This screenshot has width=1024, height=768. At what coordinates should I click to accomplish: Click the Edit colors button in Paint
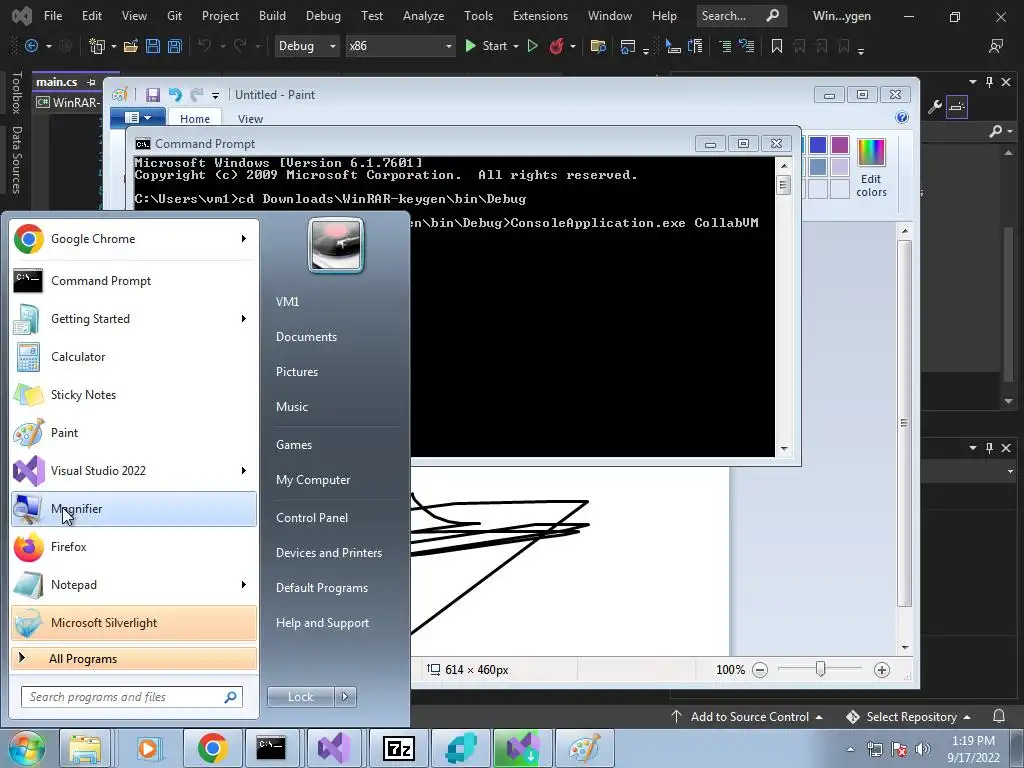tap(871, 168)
